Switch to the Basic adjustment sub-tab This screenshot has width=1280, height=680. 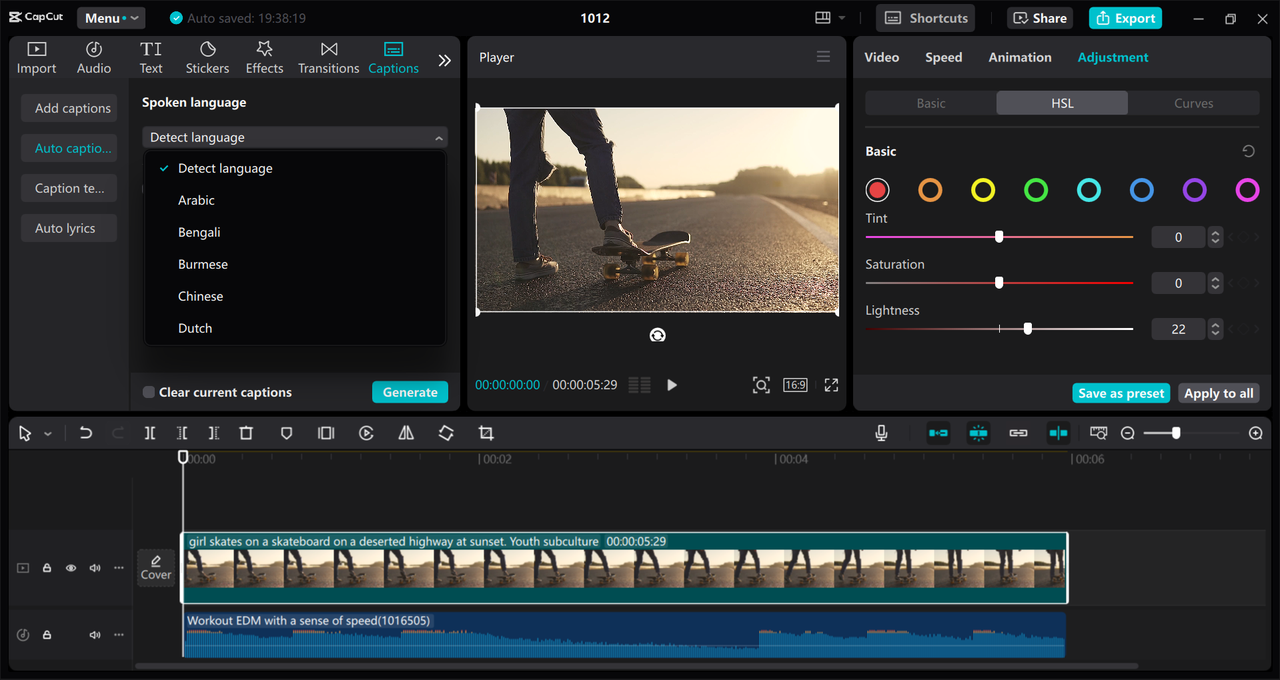[931, 103]
